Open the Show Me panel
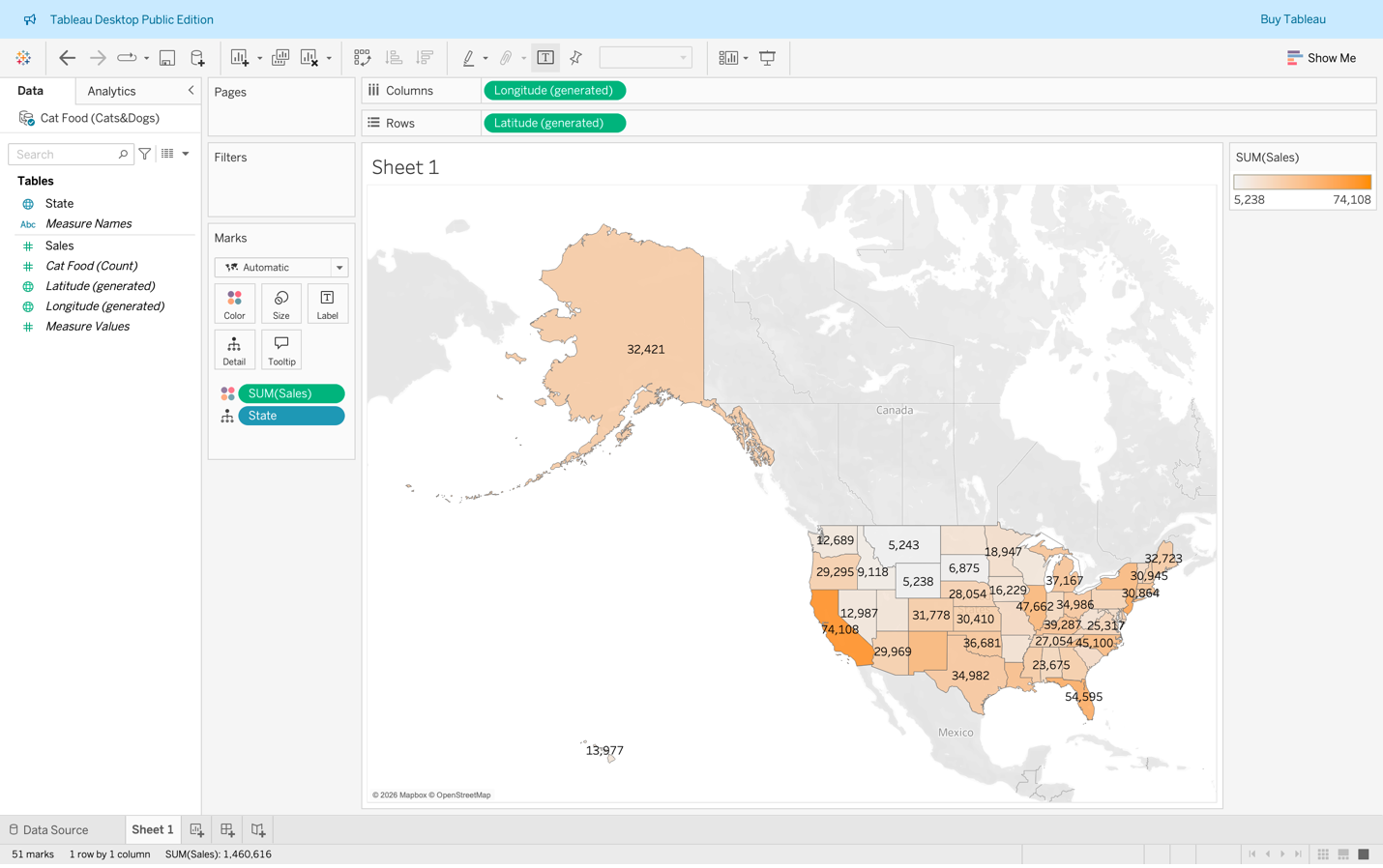The height and width of the screenshot is (868, 1383). (x=1321, y=58)
